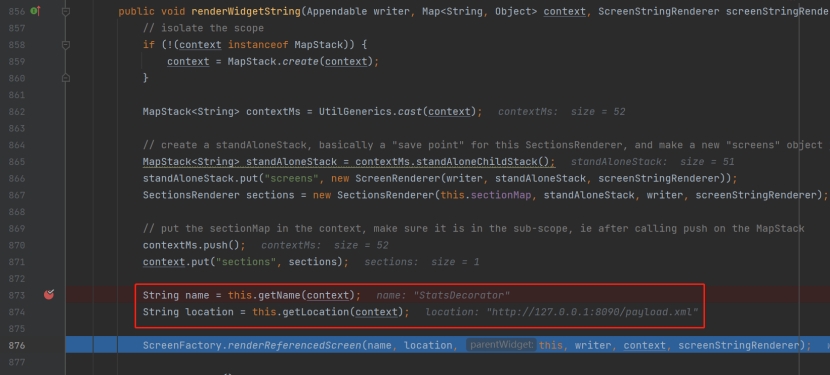Click the inline hint "contextMs: size = 52" on line 862
This screenshot has width=830, height=375.
click(x=562, y=112)
